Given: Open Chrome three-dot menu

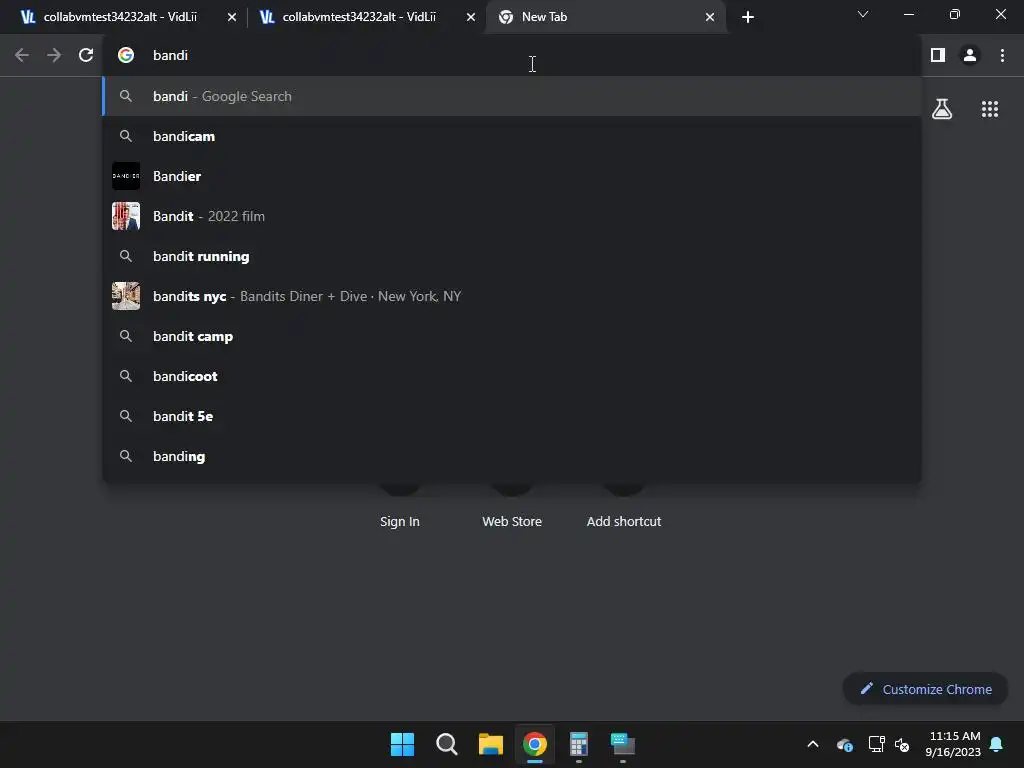Looking at the screenshot, I should point(1002,55).
